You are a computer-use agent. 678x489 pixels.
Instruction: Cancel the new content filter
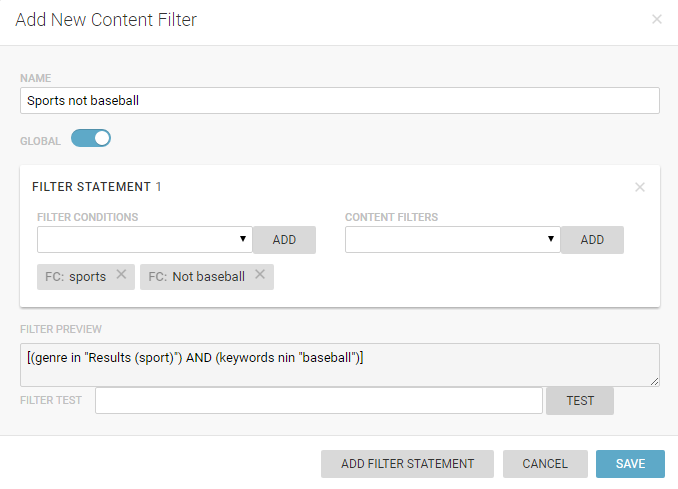coord(545,464)
